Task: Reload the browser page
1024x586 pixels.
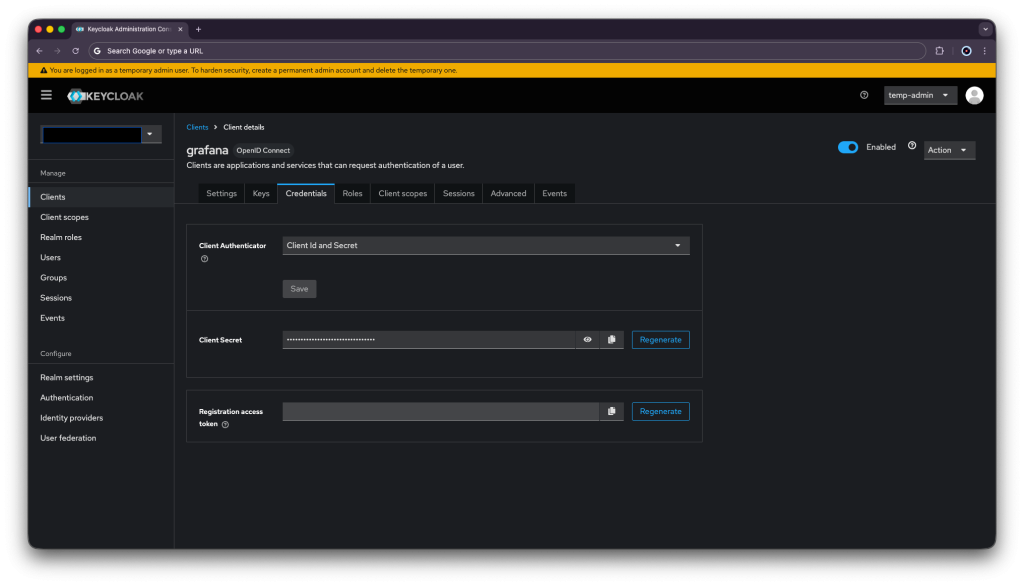Action: pos(75,50)
